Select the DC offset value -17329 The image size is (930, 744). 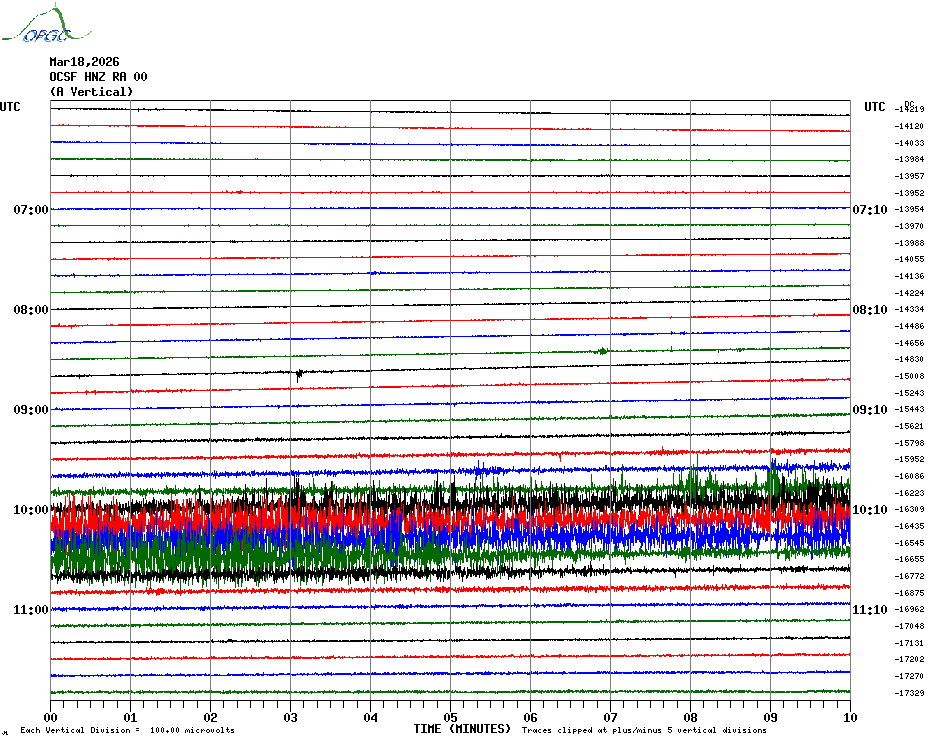pos(910,693)
